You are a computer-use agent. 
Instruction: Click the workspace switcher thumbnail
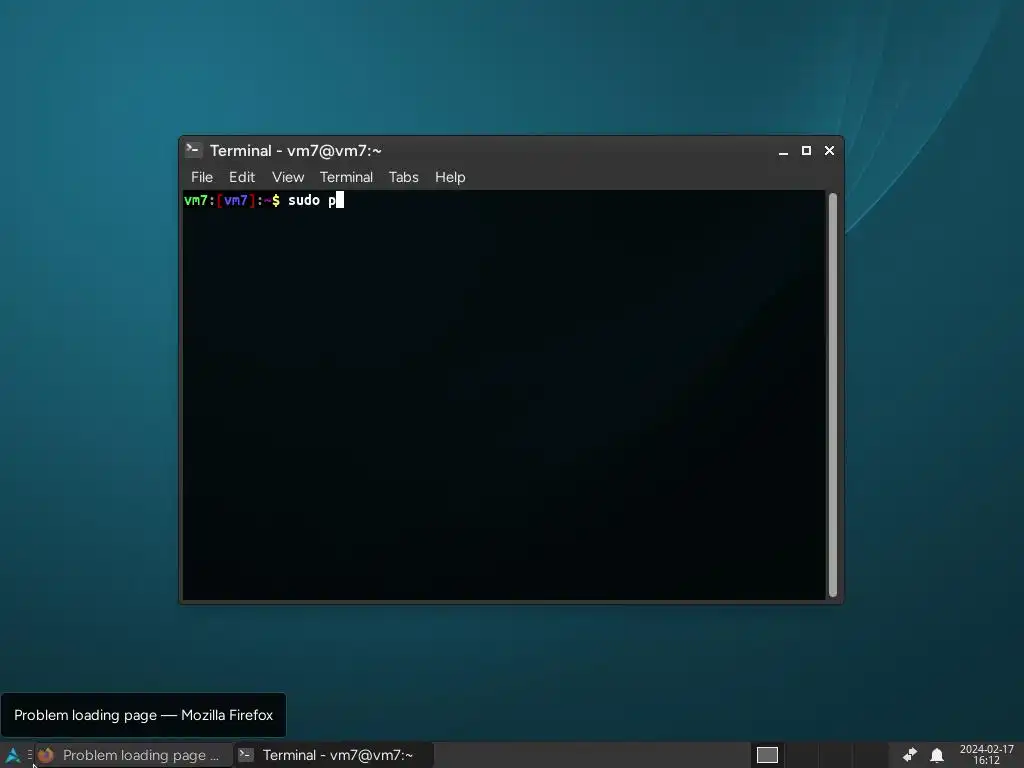click(767, 756)
